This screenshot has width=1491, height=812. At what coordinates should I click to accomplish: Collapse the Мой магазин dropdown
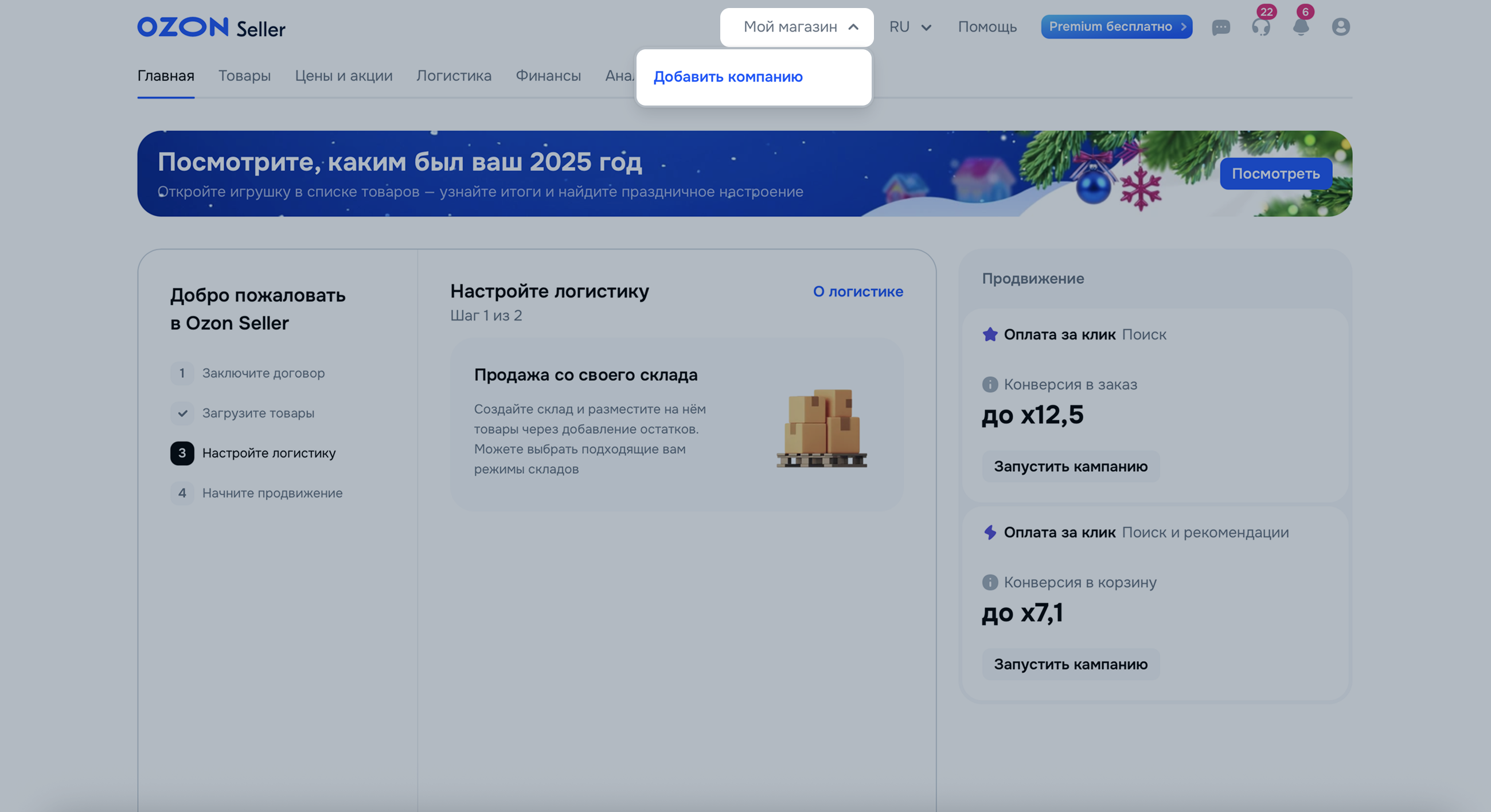(x=797, y=27)
